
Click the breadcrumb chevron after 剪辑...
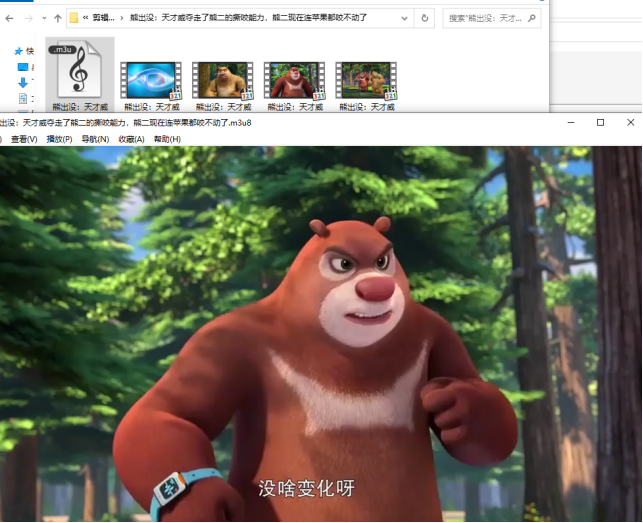click(122, 18)
